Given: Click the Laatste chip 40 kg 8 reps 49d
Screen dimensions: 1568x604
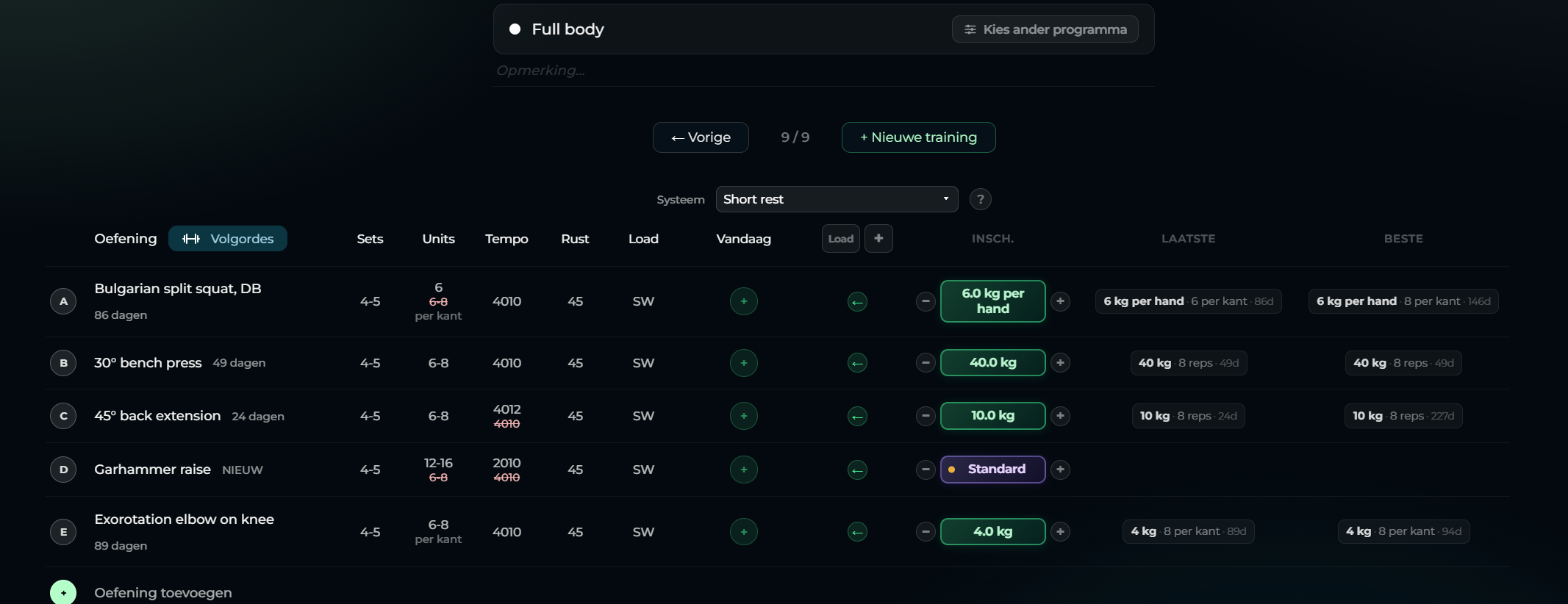Looking at the screenshot, I should point(1189,363).
